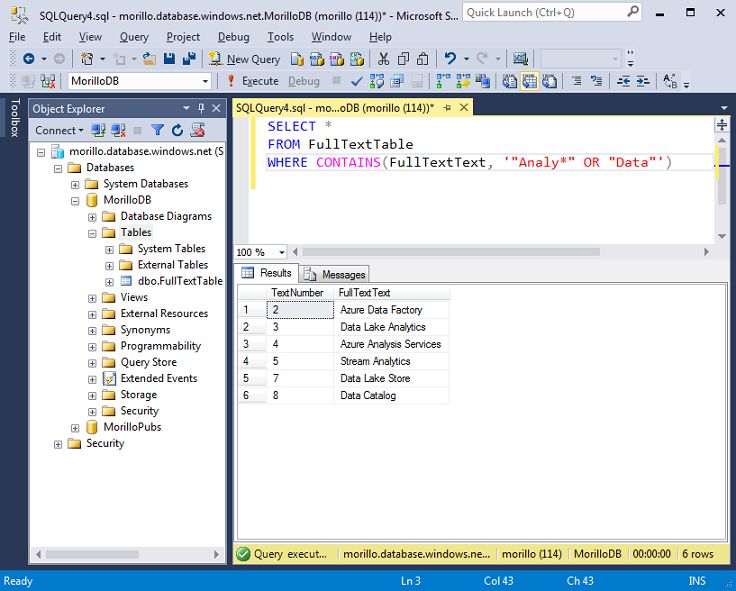Click the Comment out selected lines icon
The width and height of the screenshot is (736, 591).
[x=577, y=81]
